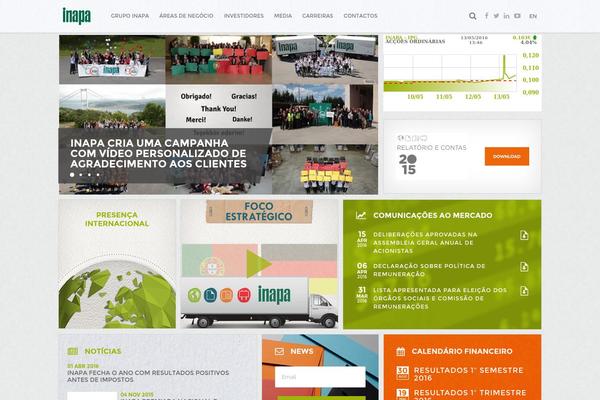This screenshot has width=600, height=400.
Task: Play the Foco Estratégico video
Action: (259, 263)
